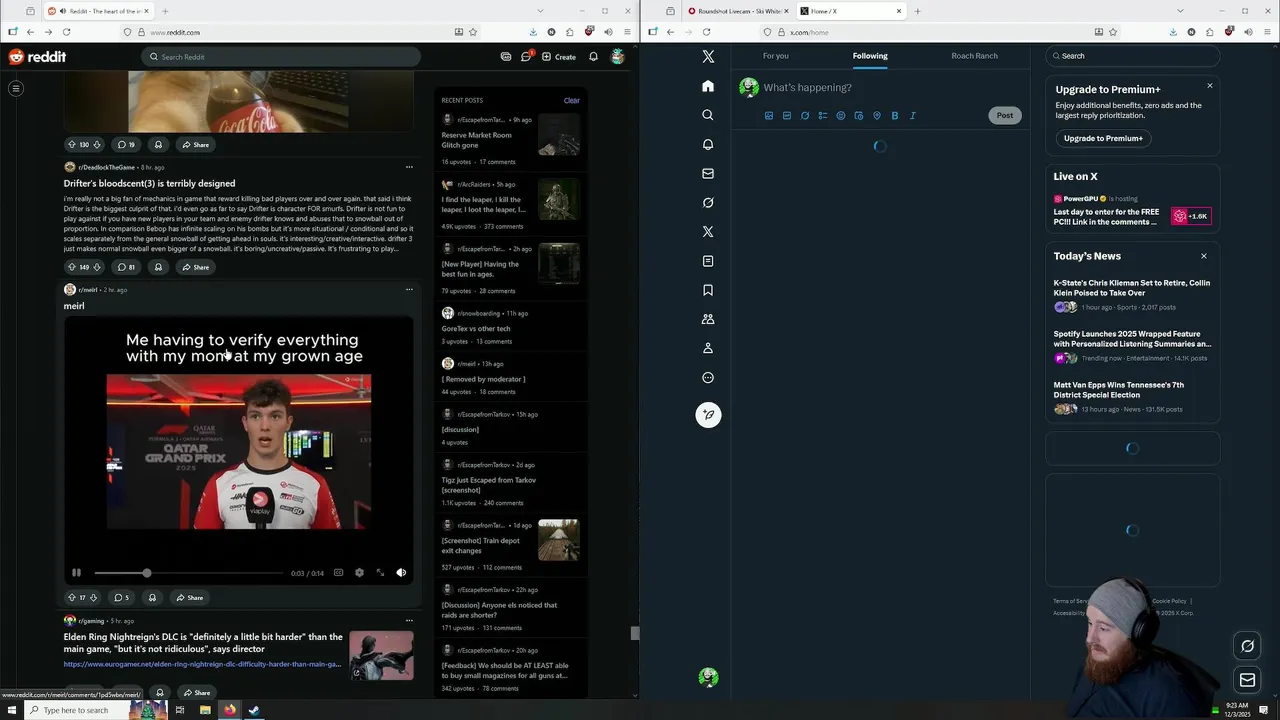Add a GIF to X post

tap(787, 116)
